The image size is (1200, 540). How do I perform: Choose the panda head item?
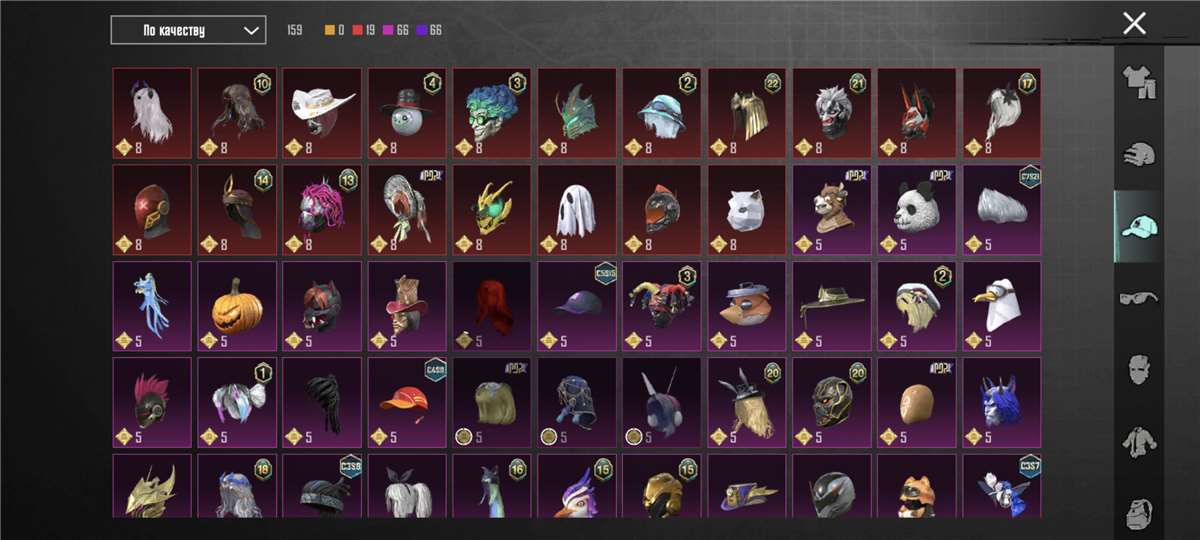point(916,209)
